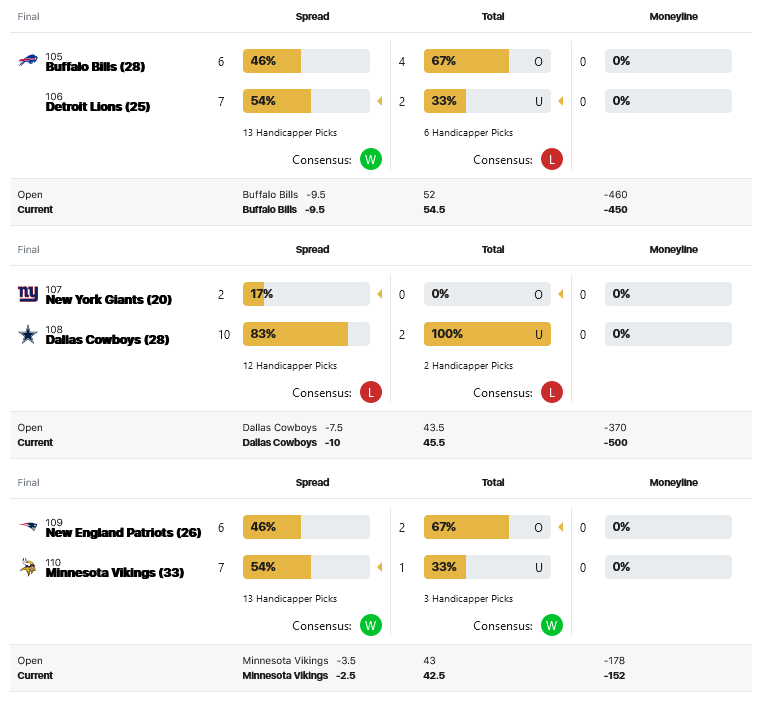Select New York Giants 17% spread bar
The width and height of the screenshot is (767, 705).
point(306,294)
